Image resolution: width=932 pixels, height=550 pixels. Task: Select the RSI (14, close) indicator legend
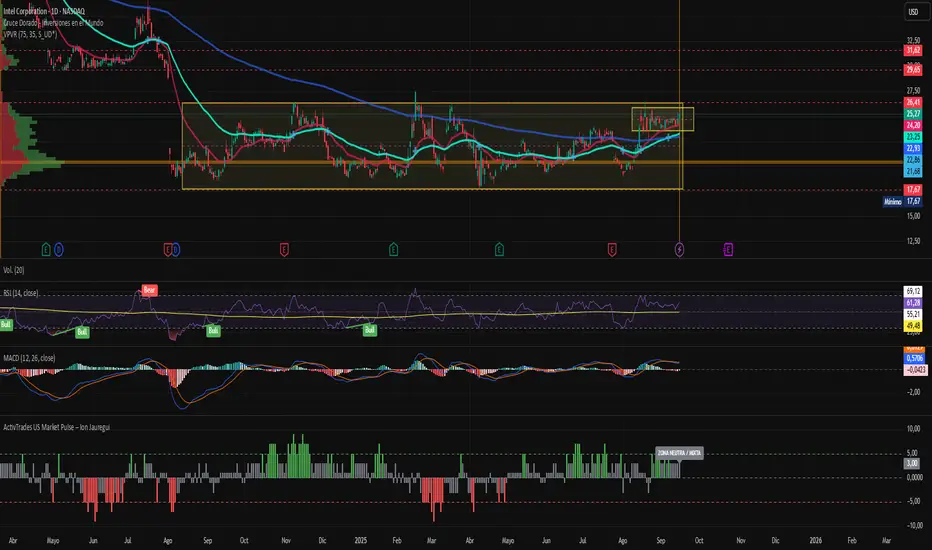click(21, 293)
